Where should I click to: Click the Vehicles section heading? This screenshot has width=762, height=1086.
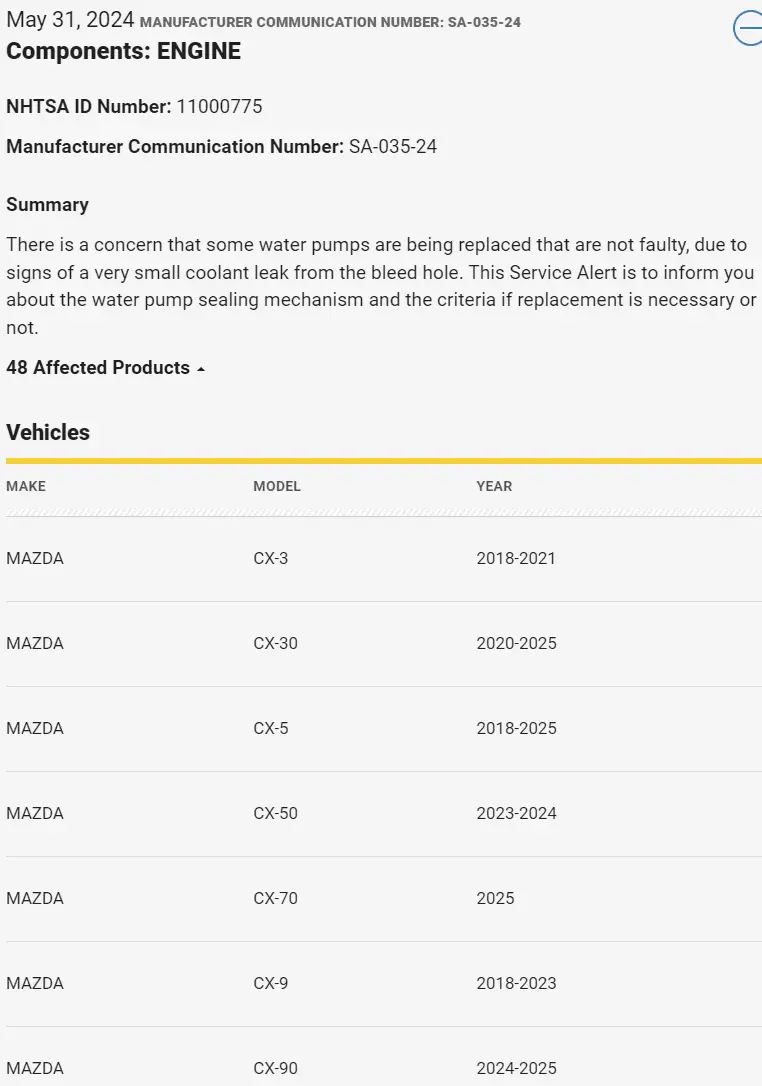(48, 432)
